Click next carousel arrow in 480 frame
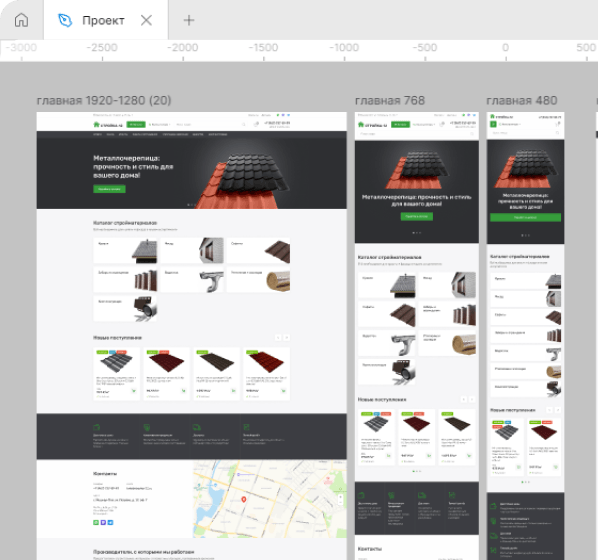Image resolution: width=598 pixels, height=560 pixels. coord(558,410)
